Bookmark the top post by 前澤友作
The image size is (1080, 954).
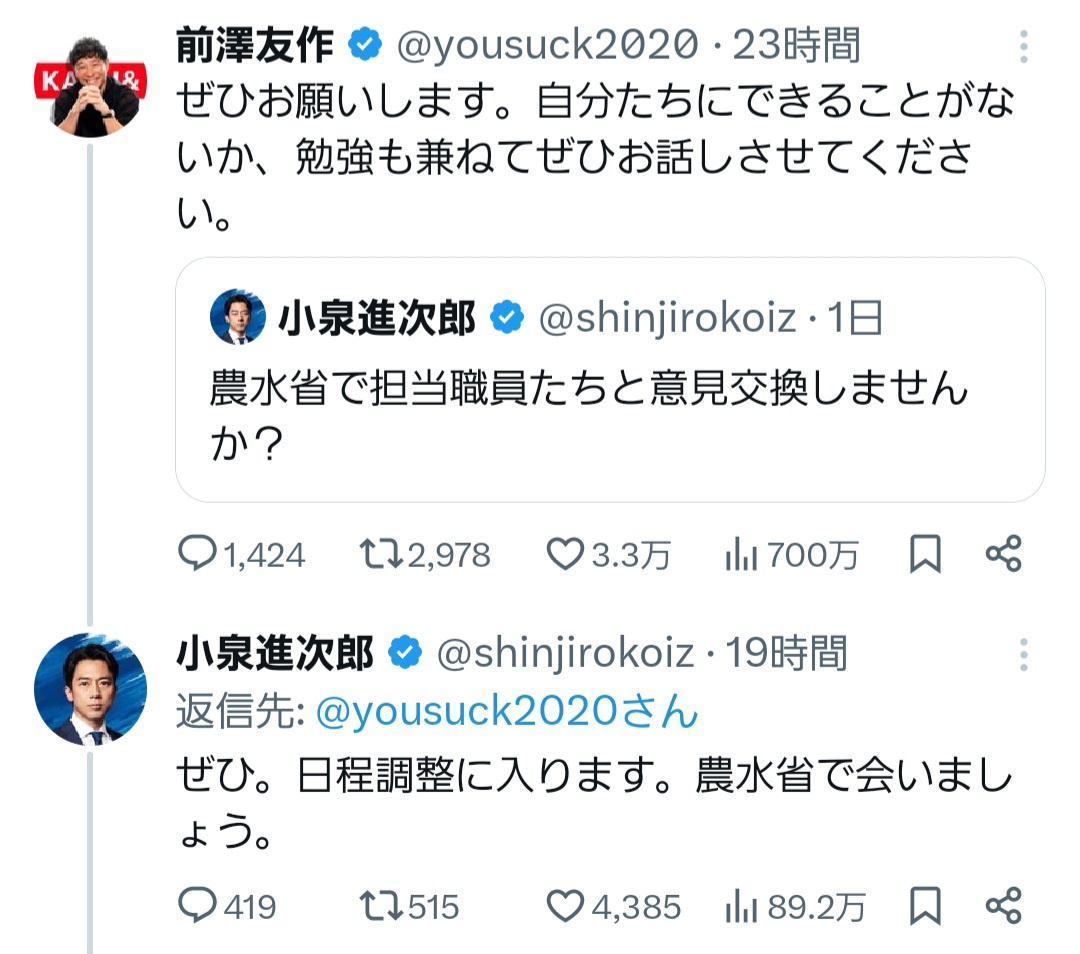pyautogui.click(x=925, y=555)
